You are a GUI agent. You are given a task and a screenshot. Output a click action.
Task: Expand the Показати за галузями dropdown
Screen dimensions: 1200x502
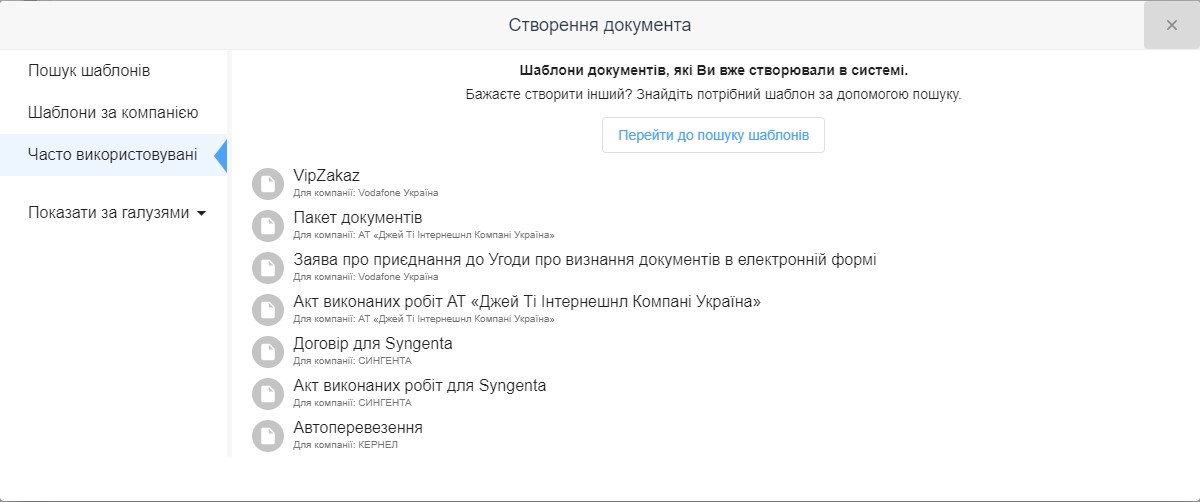[x=118, y=212]
